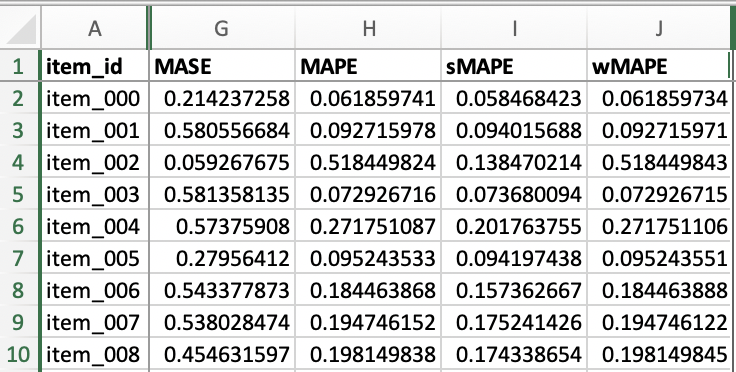Select MAPE value 0.518449824
This screenshot has width=736, height=372.
tap(368, 162)
